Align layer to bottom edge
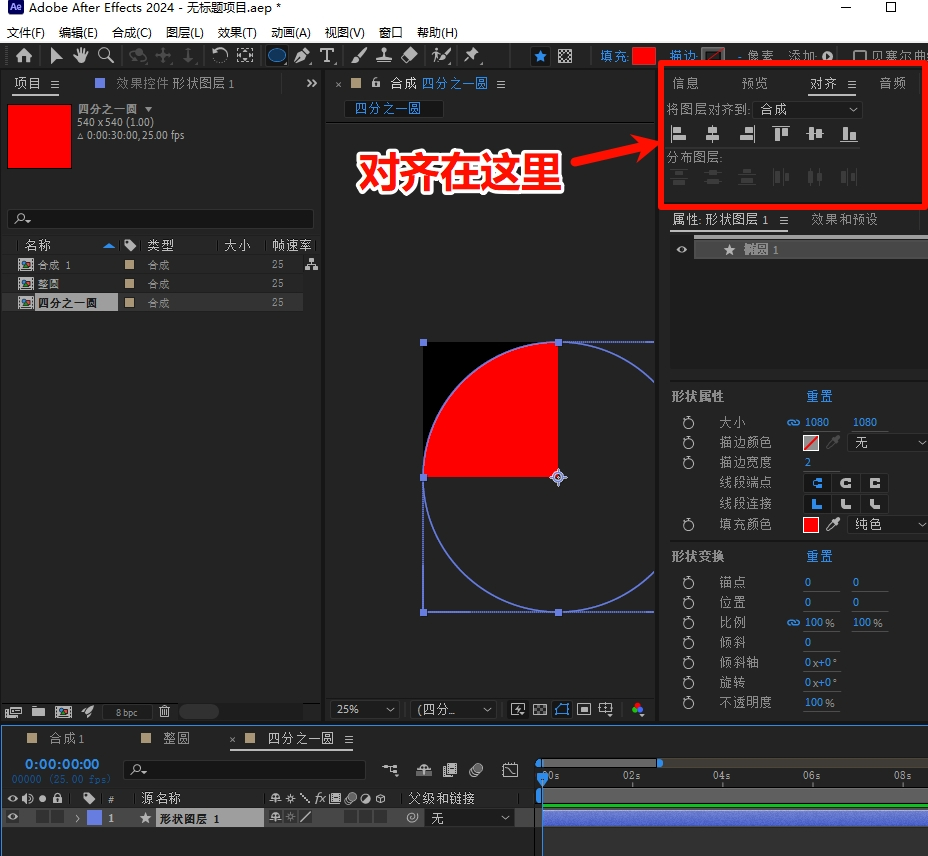This screenshot has height=856, width=928. point(849,134)
